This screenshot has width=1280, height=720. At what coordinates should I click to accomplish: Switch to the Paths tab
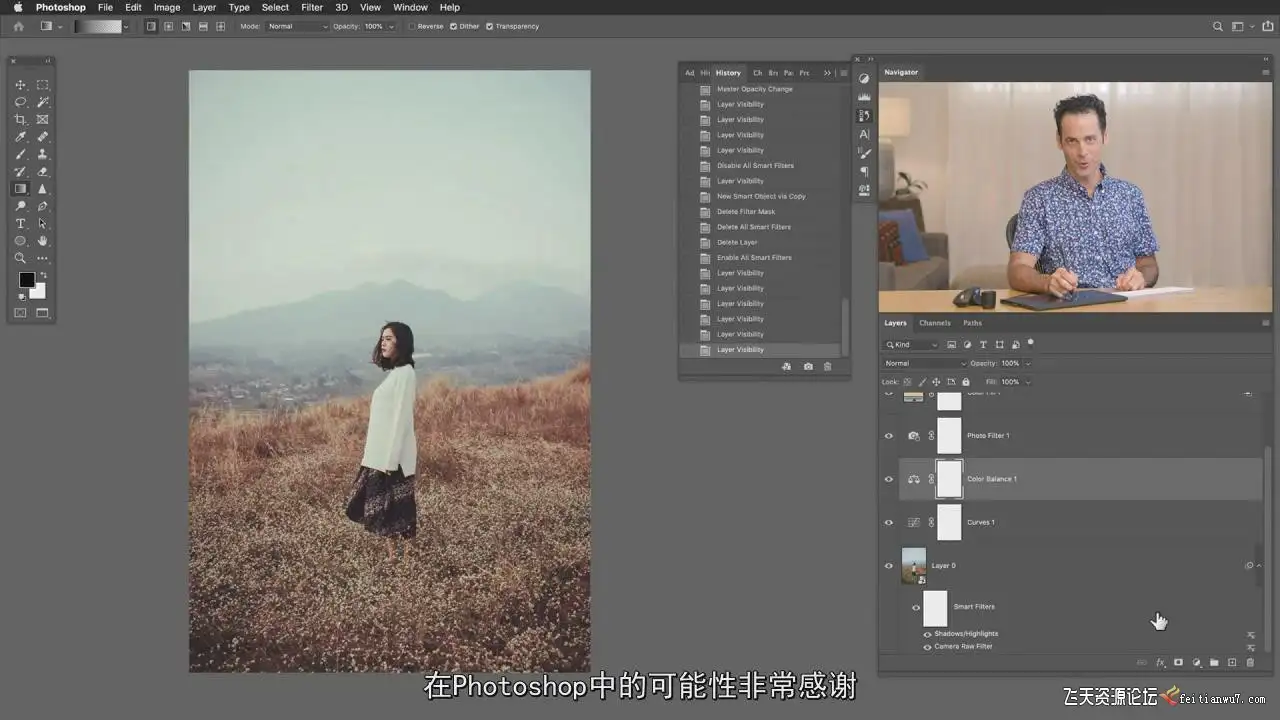(973, 323)
